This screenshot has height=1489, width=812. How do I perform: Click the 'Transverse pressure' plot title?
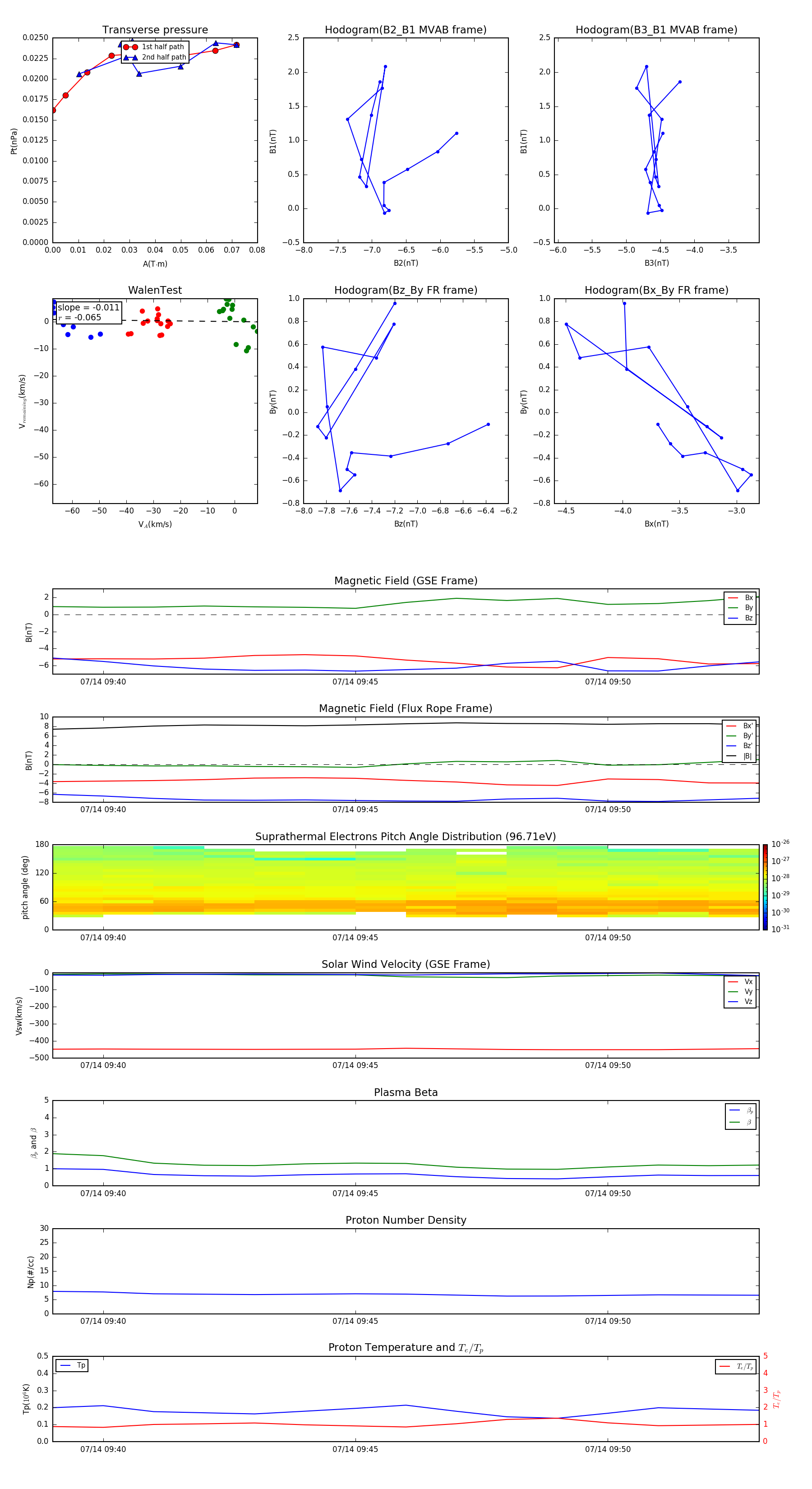[155, 30]
